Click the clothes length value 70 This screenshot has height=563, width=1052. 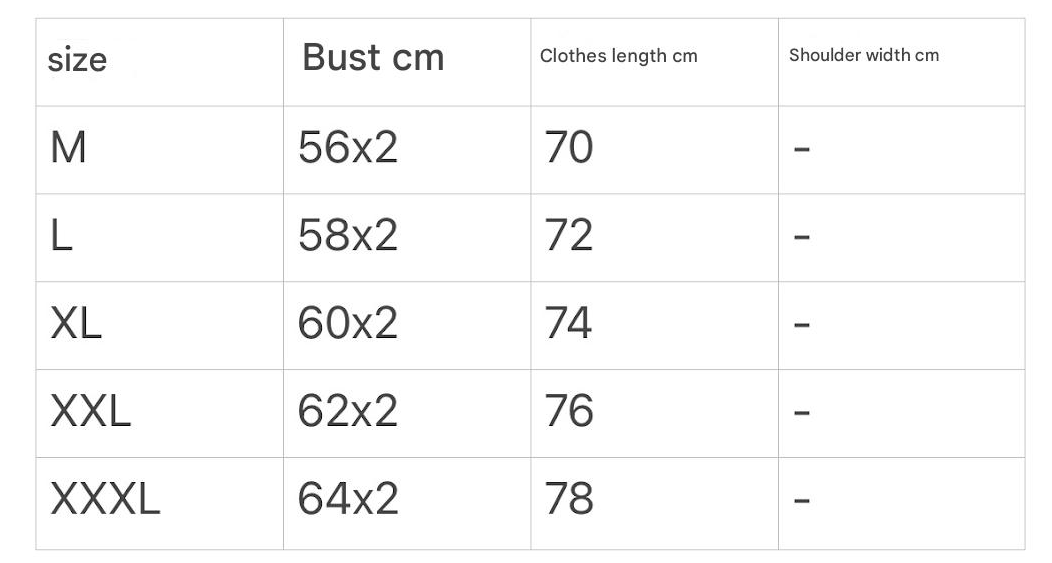[x=569, y=148]
